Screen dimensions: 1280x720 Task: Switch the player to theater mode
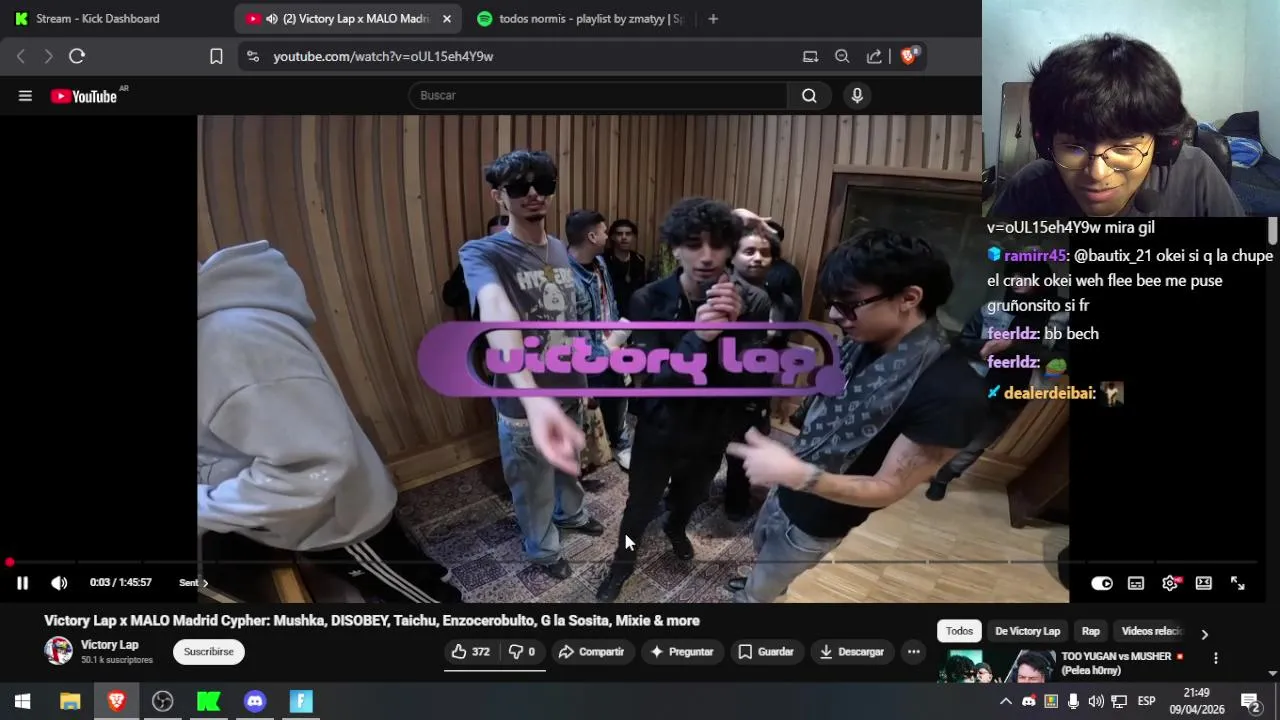(1204, 583)
